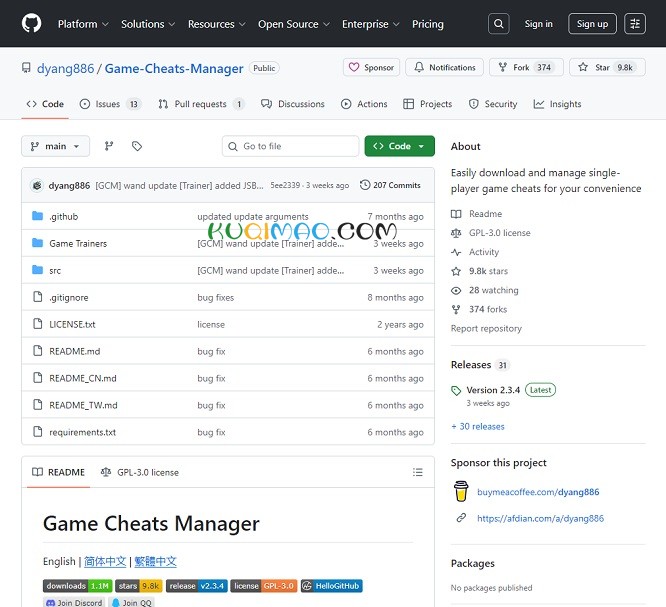Click the tags icon next to branches
Viewport: 666px width, 607px height.
(137, 146)
